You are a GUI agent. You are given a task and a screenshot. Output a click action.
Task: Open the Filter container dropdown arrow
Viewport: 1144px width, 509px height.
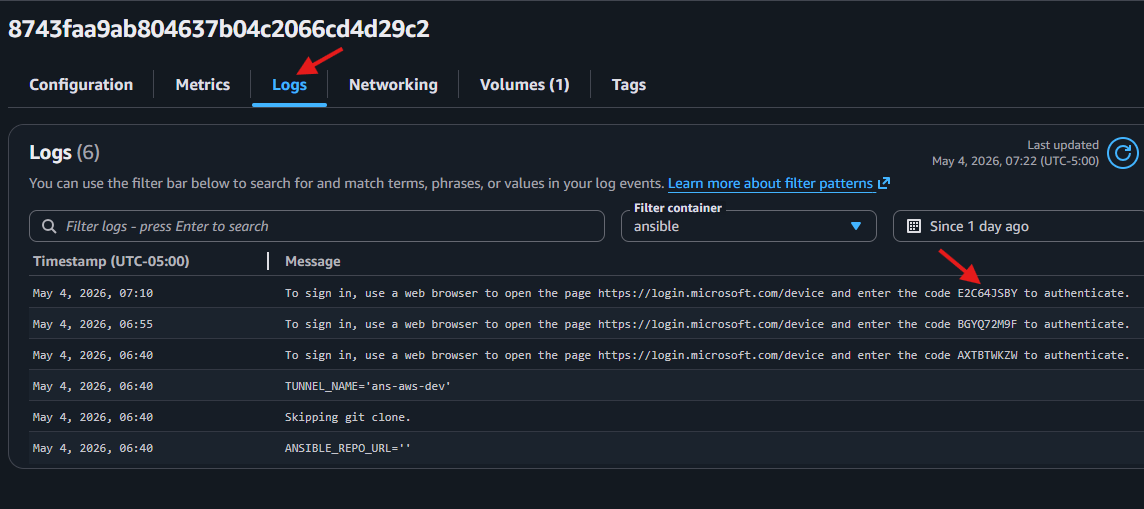click(857, 226)
